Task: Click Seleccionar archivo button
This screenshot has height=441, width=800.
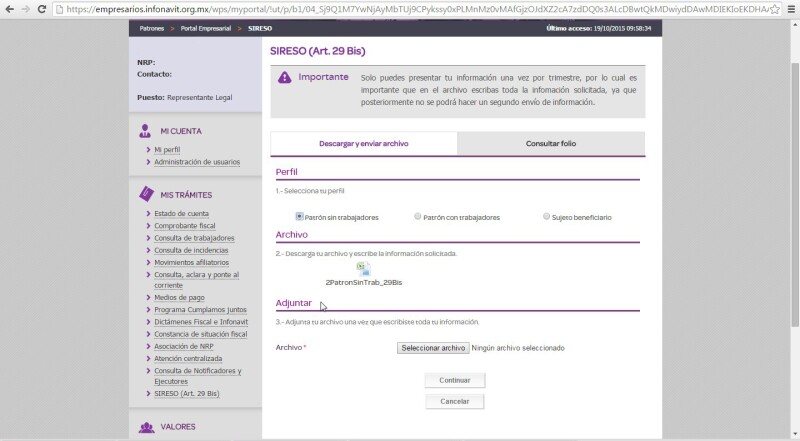Action: (x=433, y=348)
